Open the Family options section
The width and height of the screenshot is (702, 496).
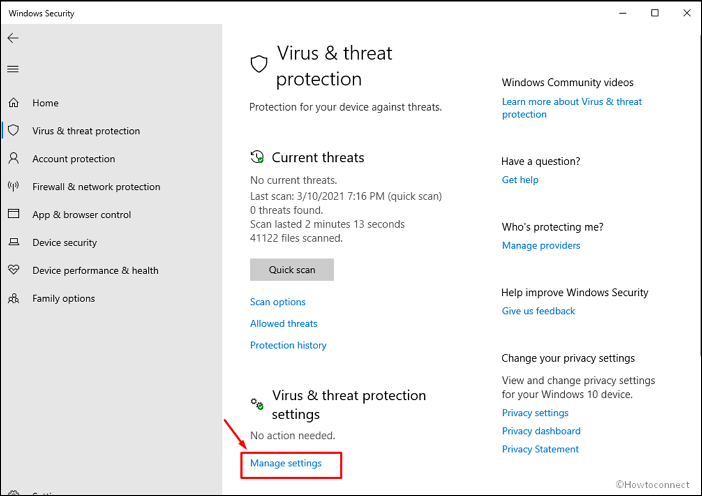coord(64,299)
